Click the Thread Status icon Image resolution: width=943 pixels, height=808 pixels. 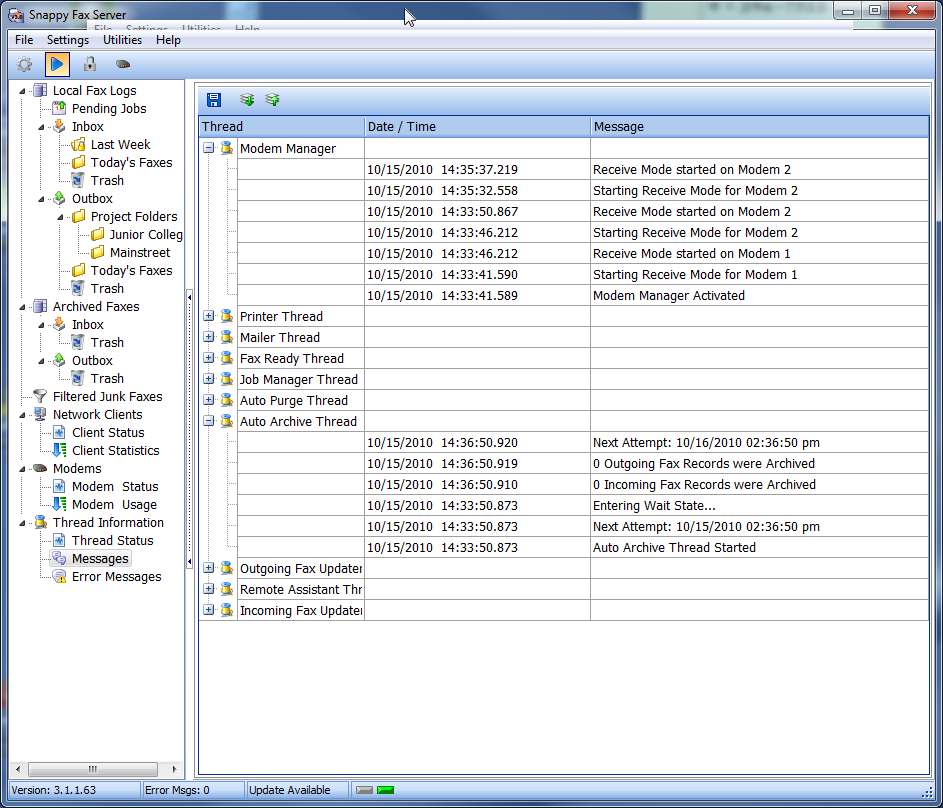59,540
